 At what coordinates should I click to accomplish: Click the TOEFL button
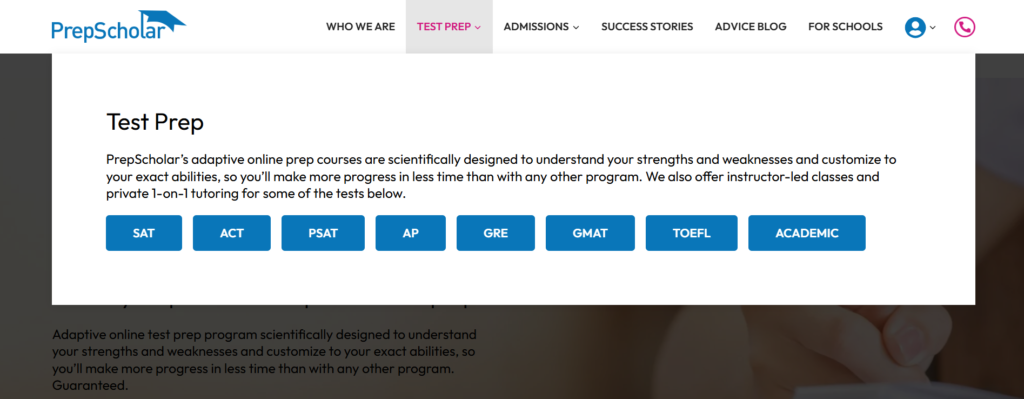(x=692, y=233)
